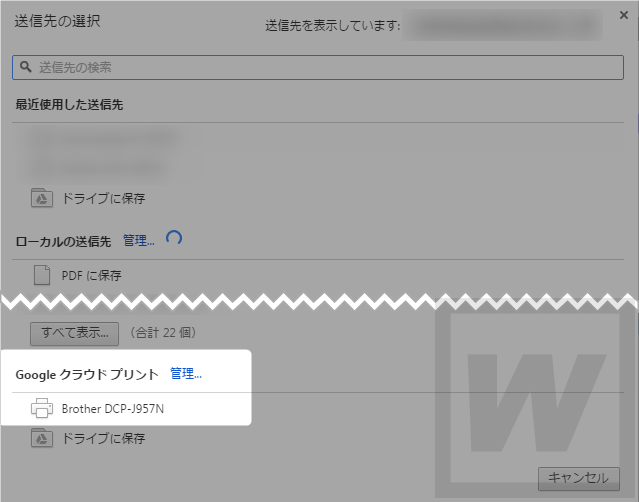
Task: Open 管理... link beside Google クラウド プリント
Action: pos(186,373)
